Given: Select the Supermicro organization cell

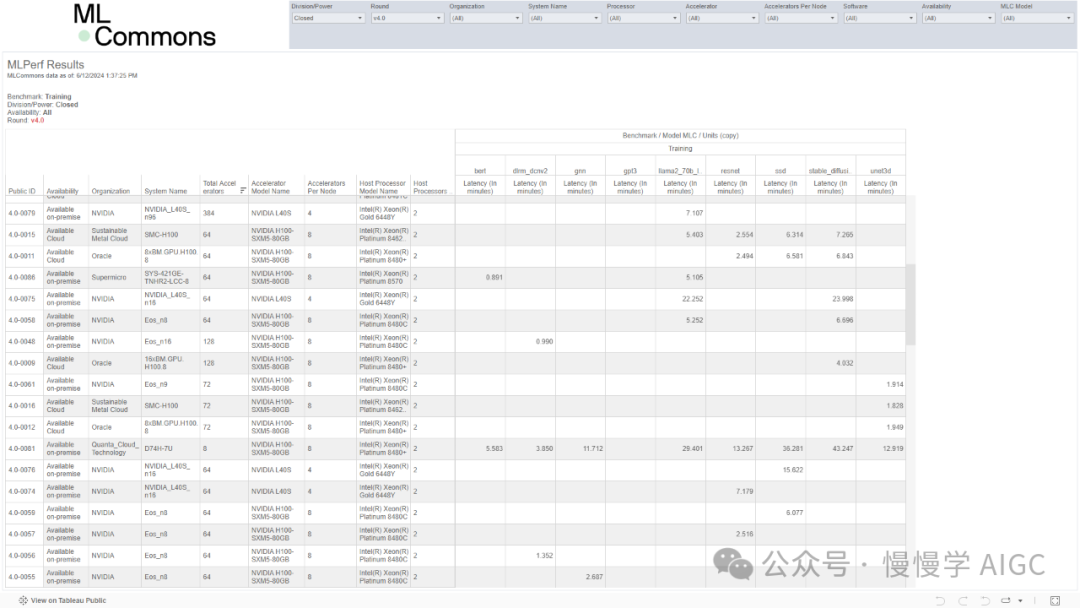Looking at the screenshot, I should [109, 277].
